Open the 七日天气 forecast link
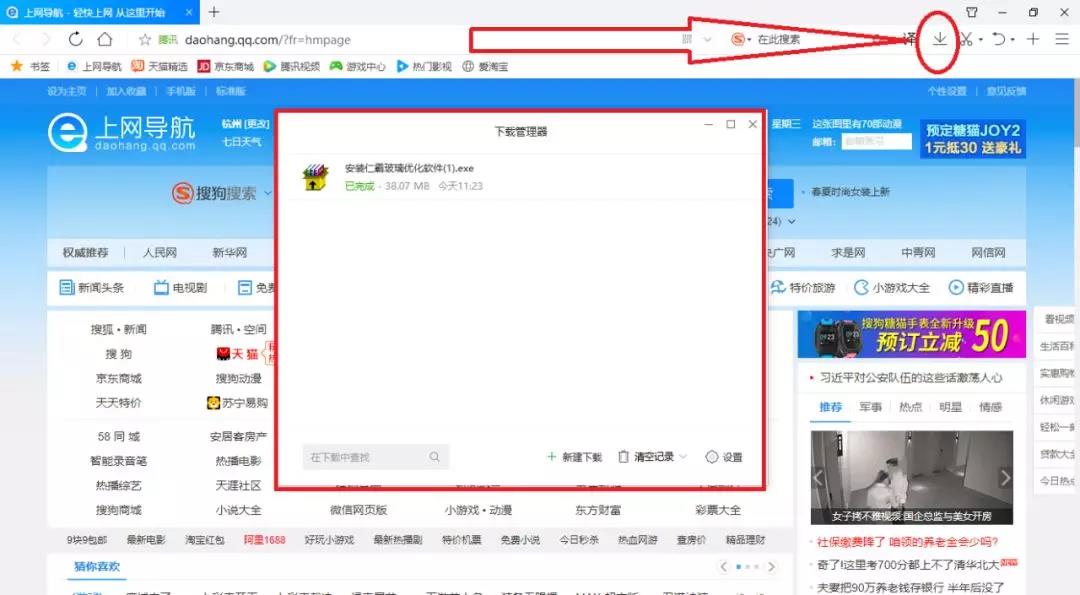The width and height of the screenshot is (1080, 595). pyautogui.click(x=242, y=142)
